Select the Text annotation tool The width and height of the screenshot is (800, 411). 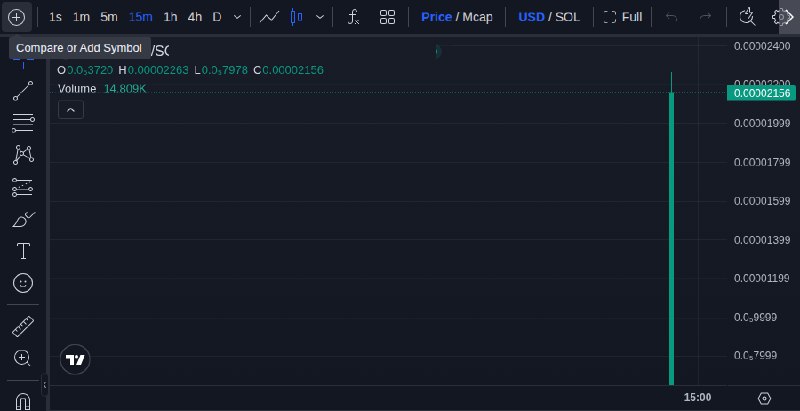click(23, 251)
